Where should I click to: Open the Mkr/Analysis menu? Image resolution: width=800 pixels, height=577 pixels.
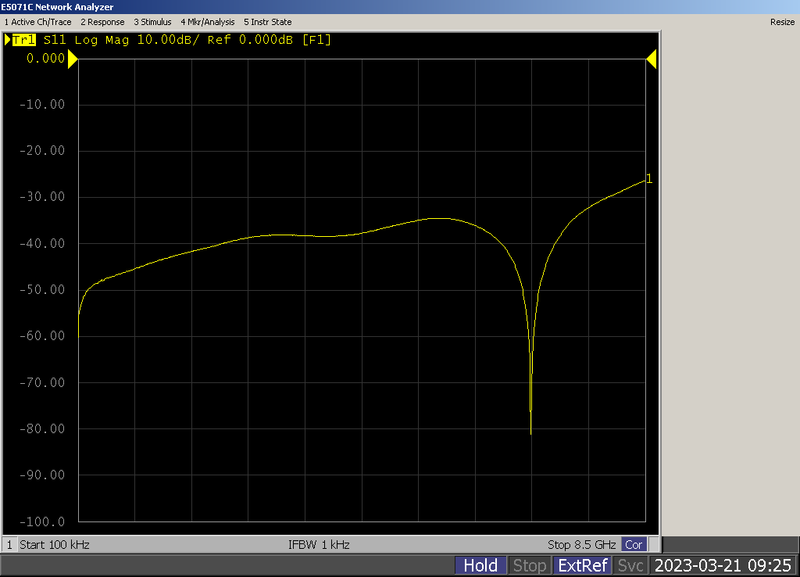pyautogui.click(x=208, y=22)
